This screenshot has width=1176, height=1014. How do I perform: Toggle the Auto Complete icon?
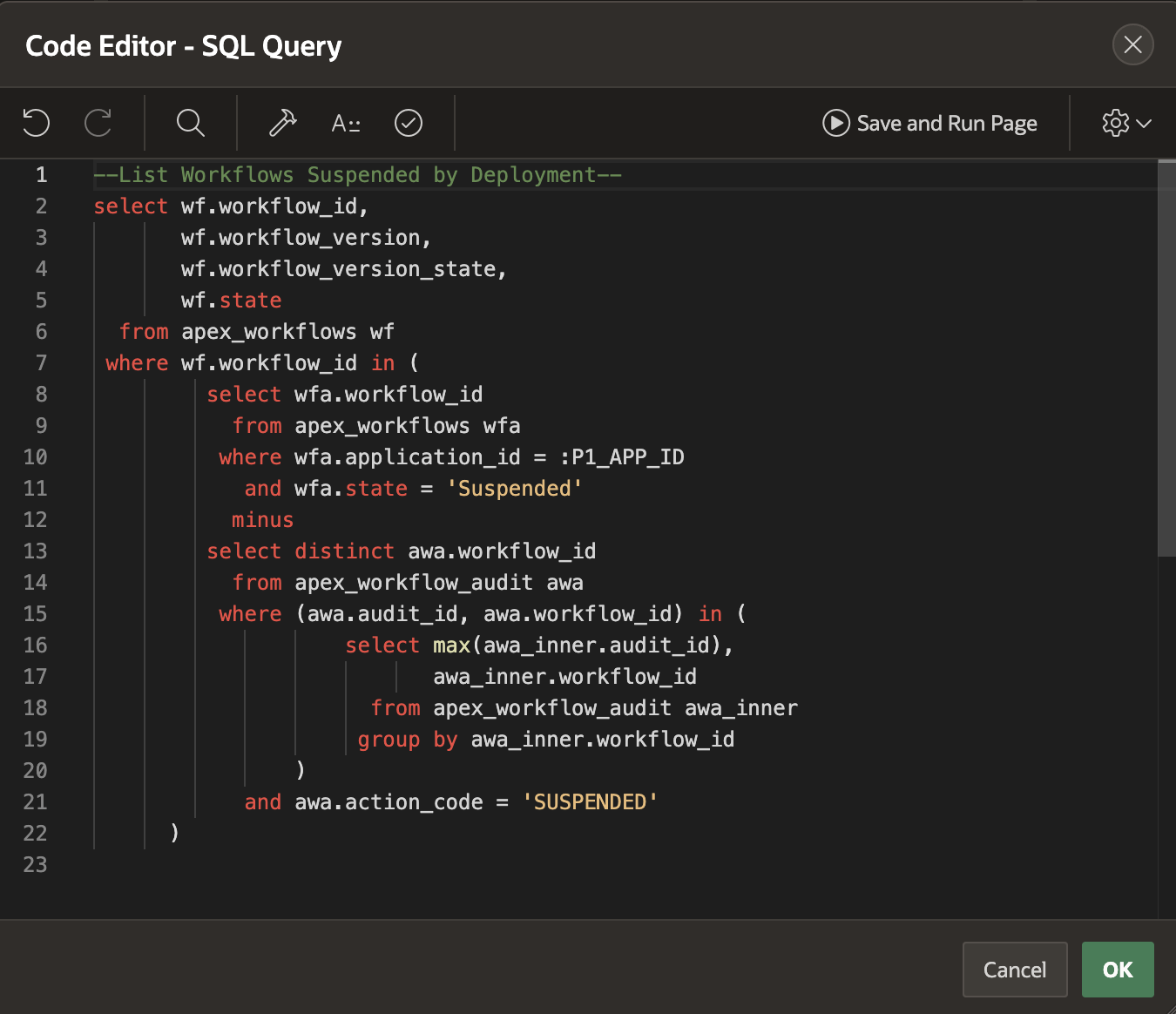coord(346,123)
